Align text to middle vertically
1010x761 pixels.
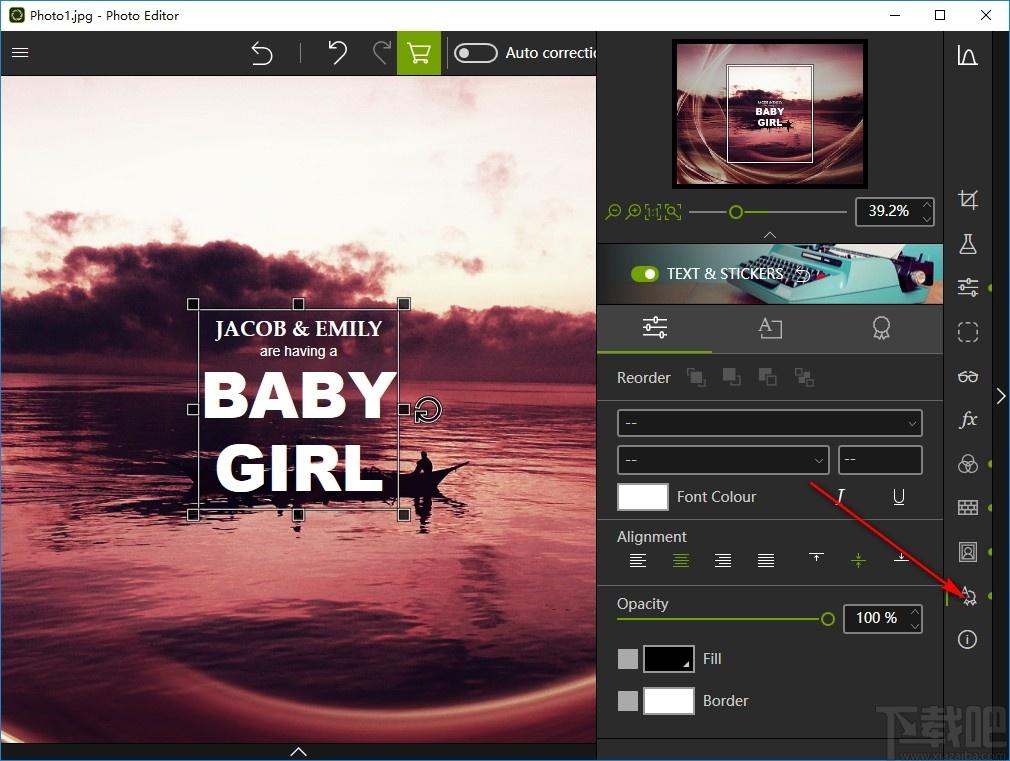pos(858,560)
